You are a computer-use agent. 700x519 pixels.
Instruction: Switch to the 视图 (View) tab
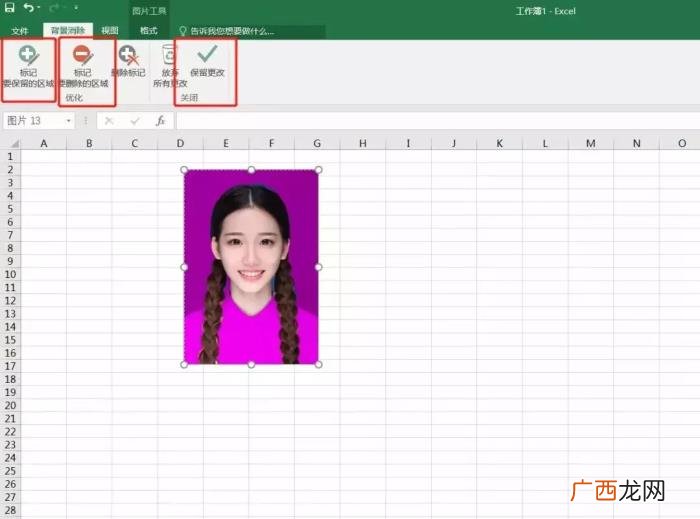tap(110, 30)
